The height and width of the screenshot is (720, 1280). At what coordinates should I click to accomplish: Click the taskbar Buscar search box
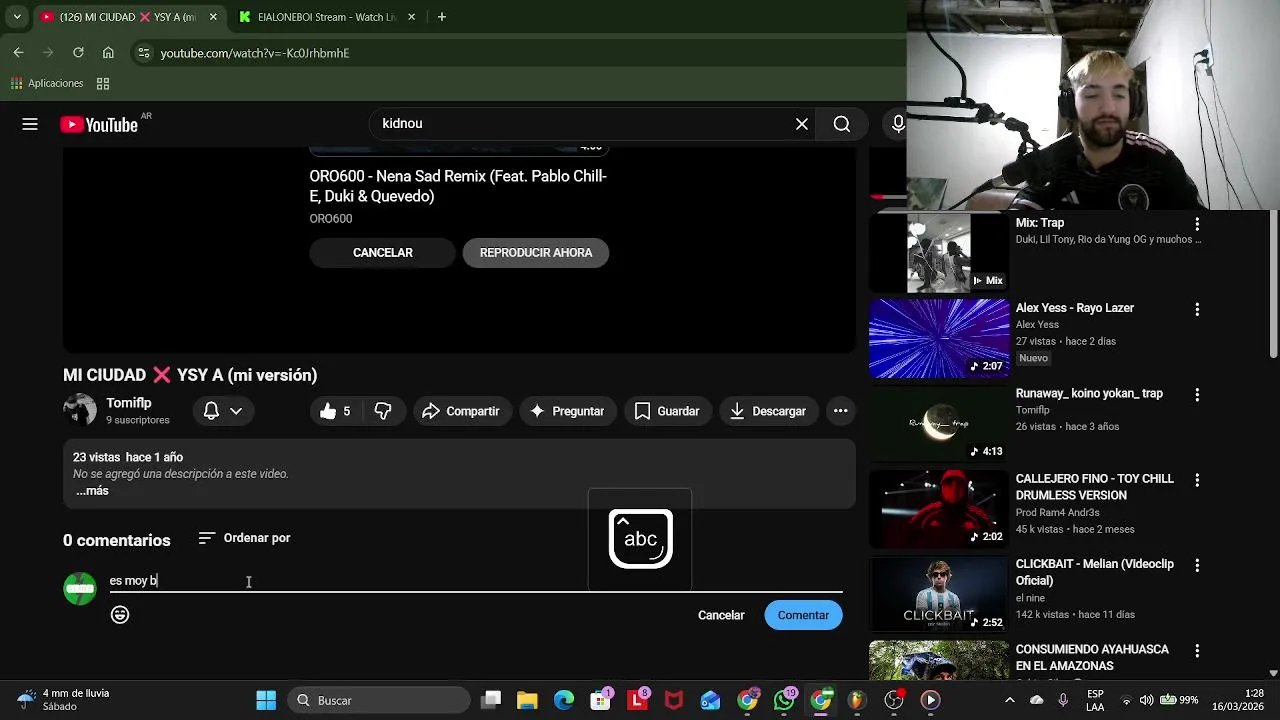(380, 700)
